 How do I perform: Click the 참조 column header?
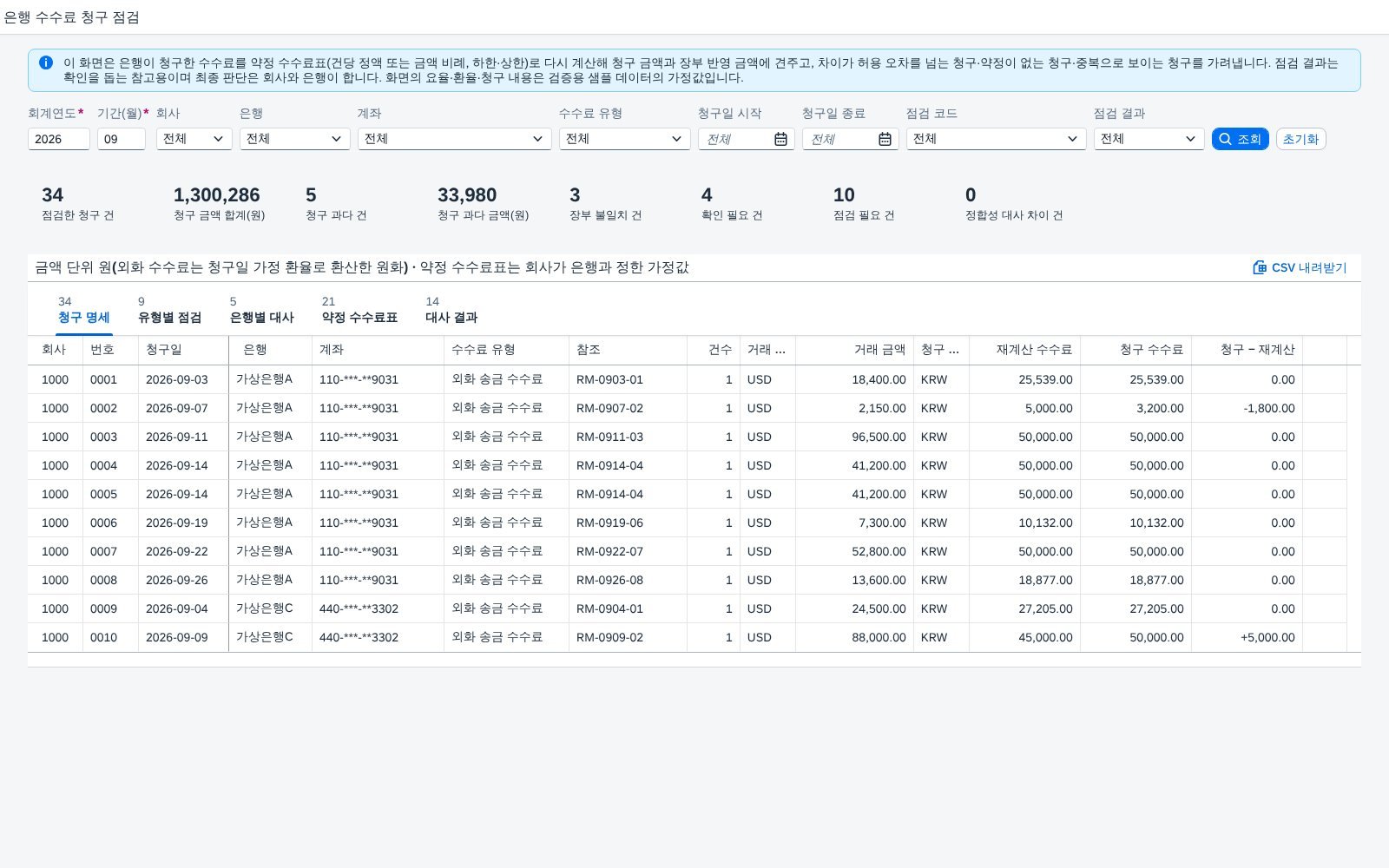[x=628, y=350]
